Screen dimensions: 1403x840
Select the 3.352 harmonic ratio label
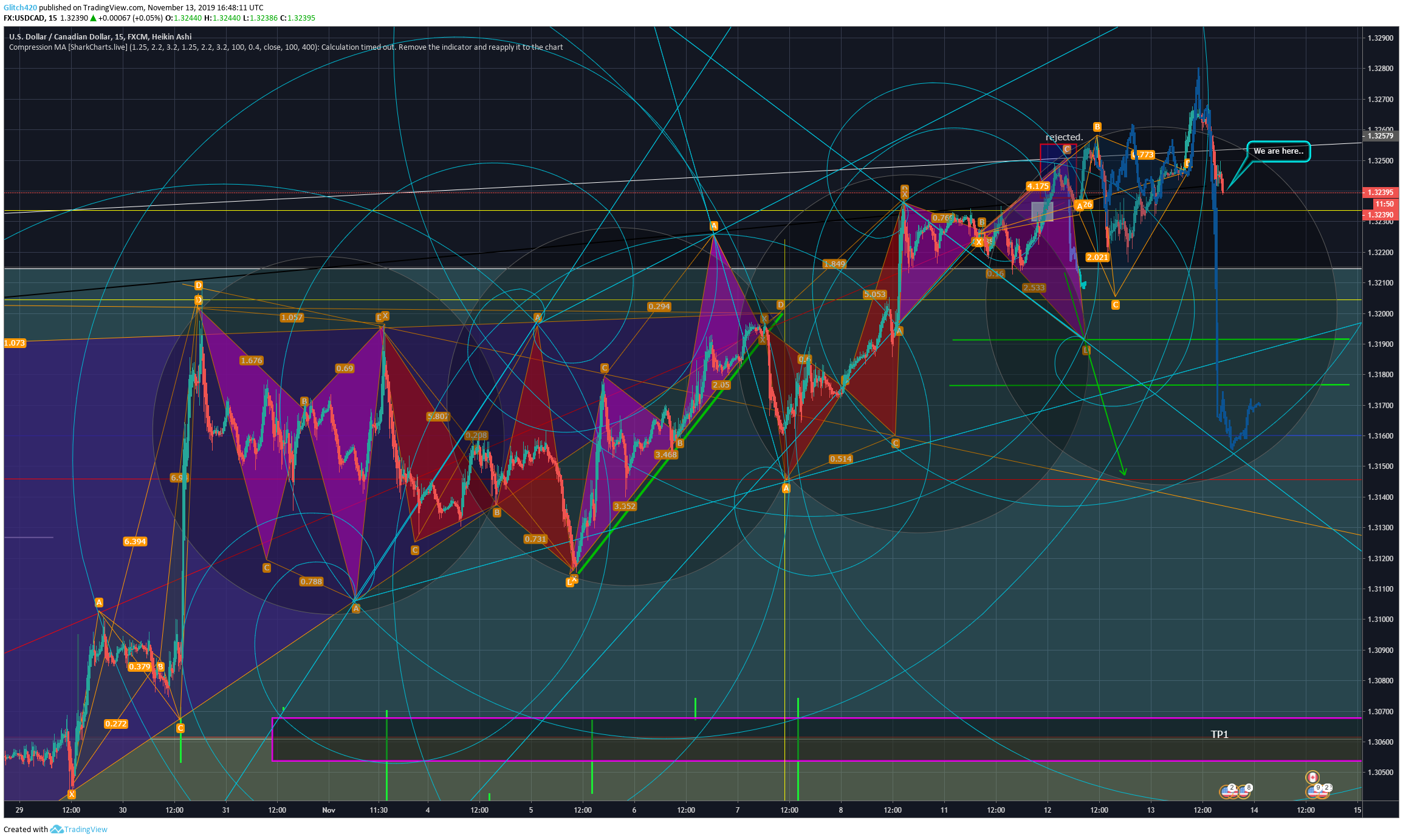625,507
